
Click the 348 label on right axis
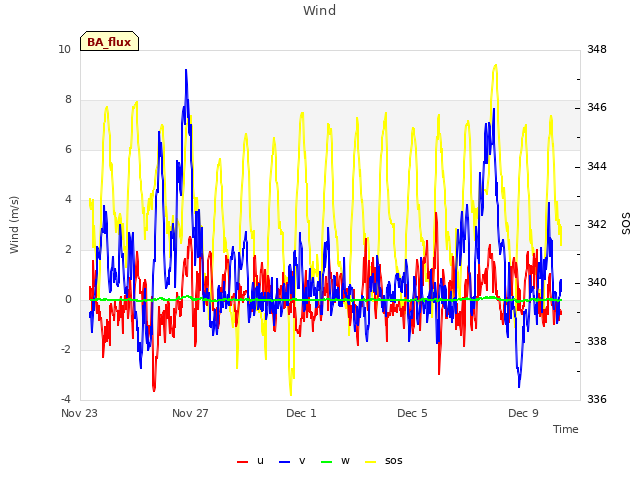click(597, 49)
